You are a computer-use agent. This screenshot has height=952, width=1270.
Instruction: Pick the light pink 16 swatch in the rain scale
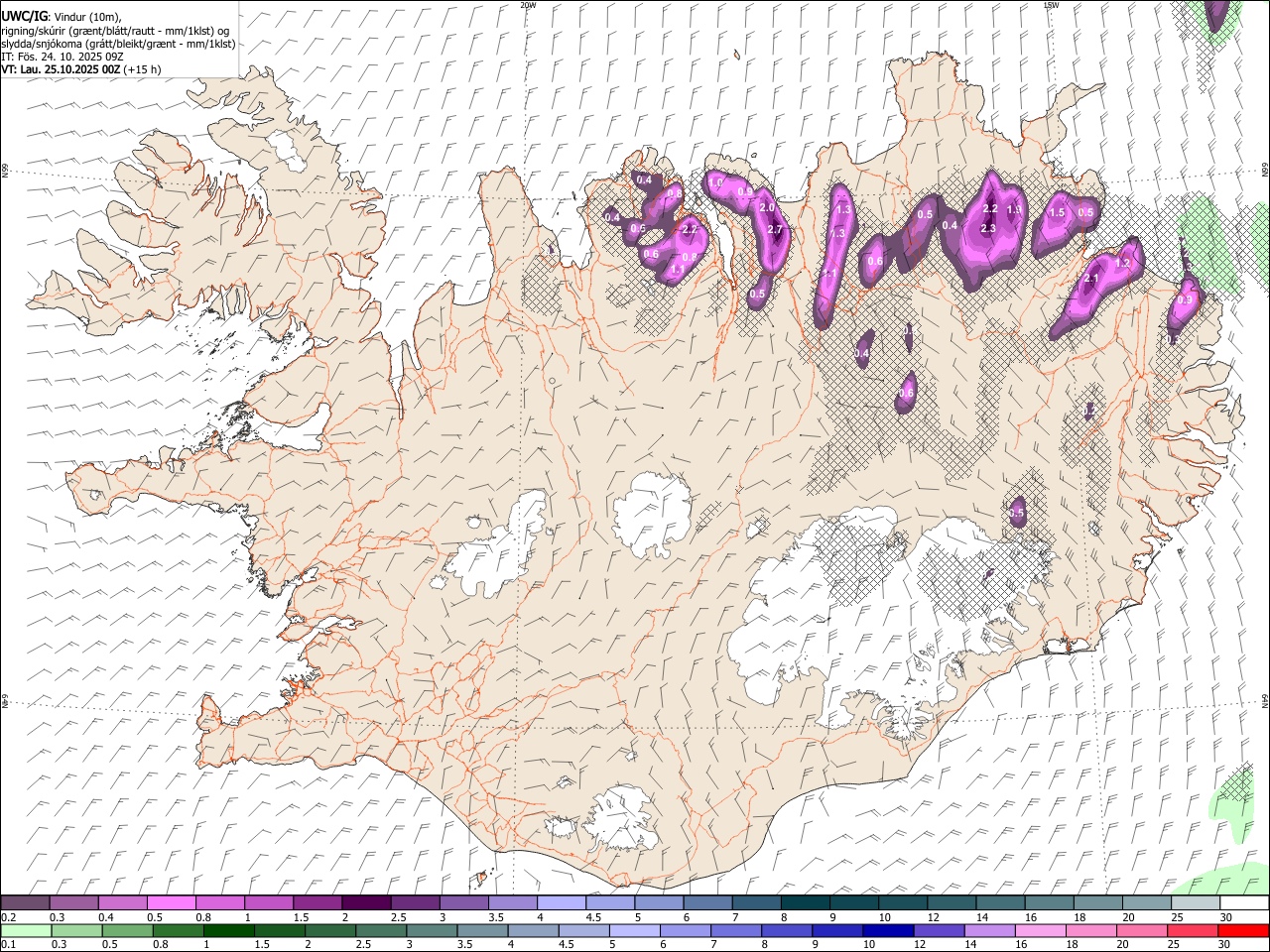[1040, 931]
